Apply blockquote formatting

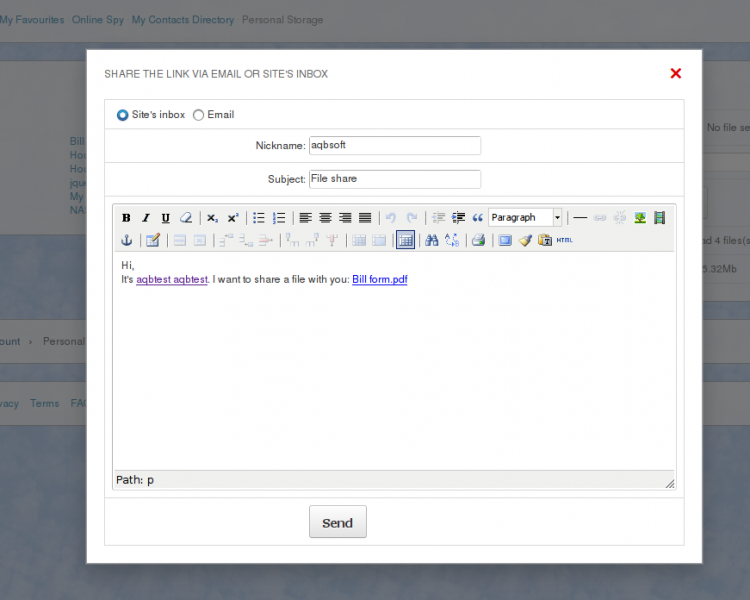478,218
